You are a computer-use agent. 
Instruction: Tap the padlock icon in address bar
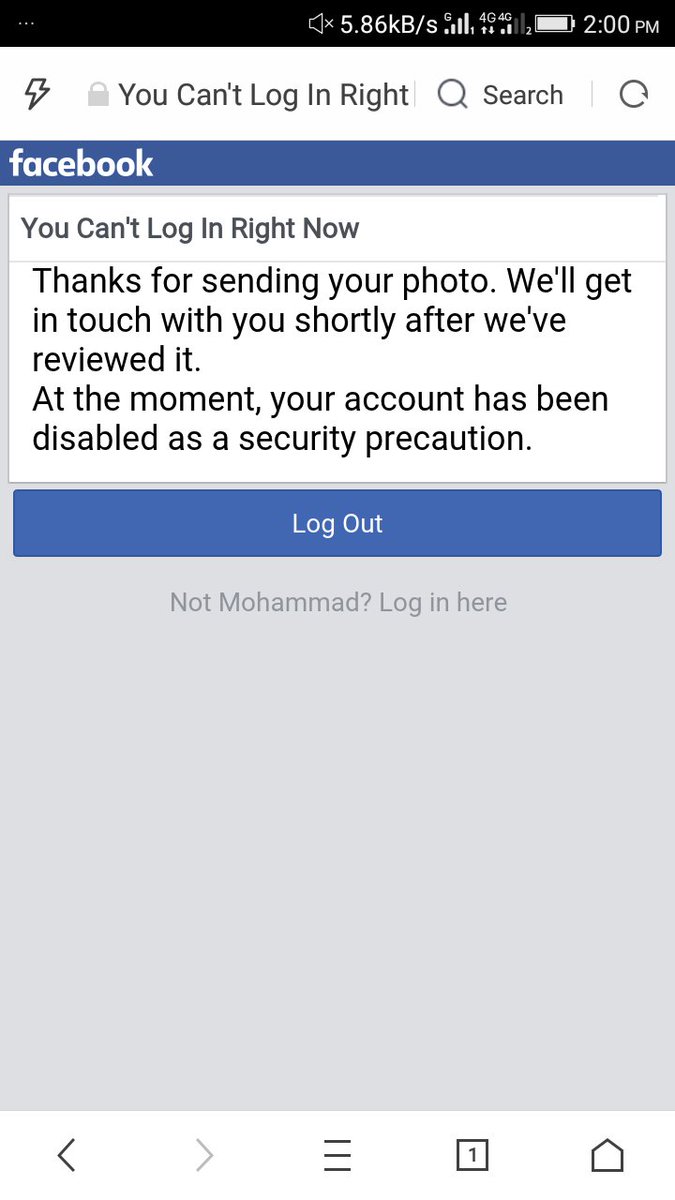97,95
